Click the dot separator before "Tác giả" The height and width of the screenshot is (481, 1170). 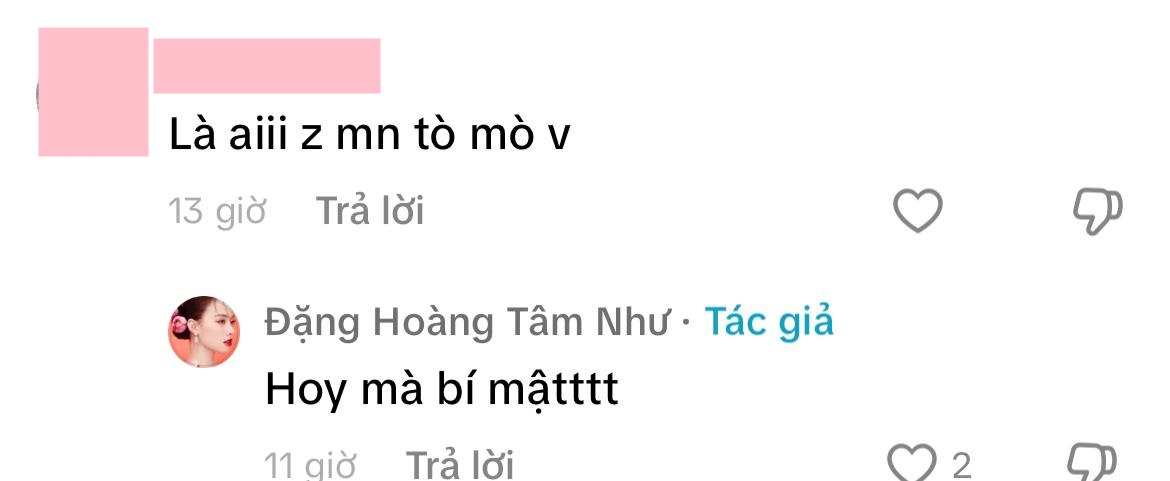pyautogui.click(x=686, y=324)
